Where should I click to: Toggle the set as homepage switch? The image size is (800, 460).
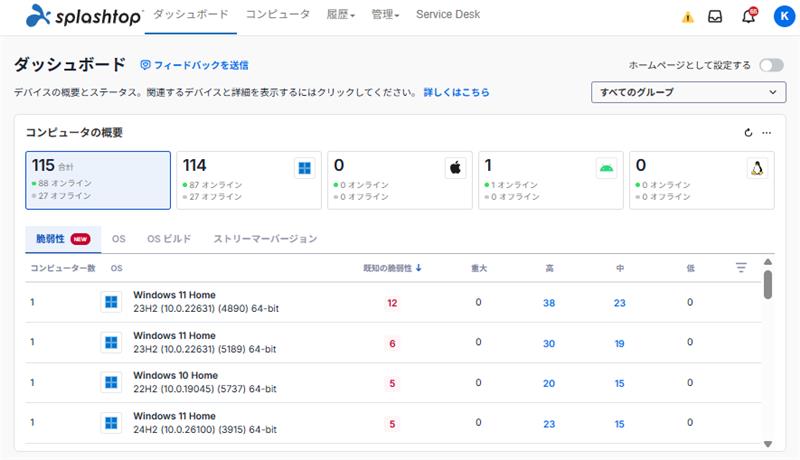[x=771, y=65]
